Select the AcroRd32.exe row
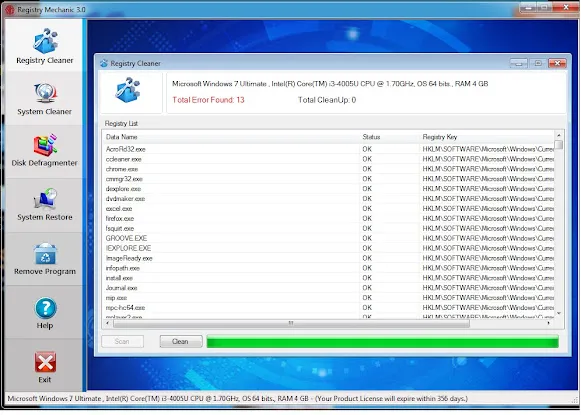 click(328, 149)
